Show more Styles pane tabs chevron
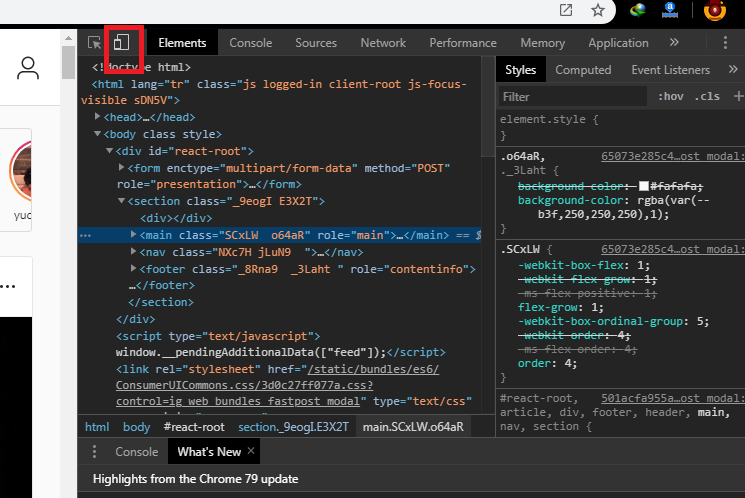This screenshot has height=498, width=745. [733, 69]
